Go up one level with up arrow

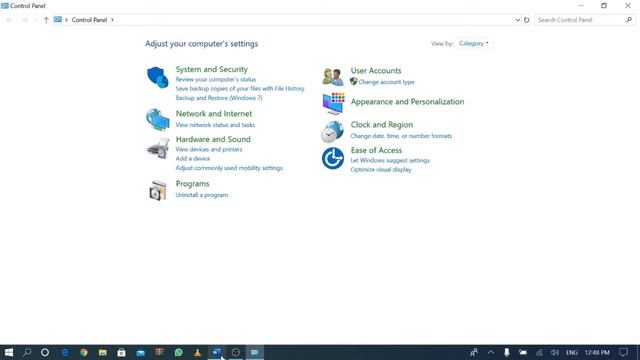tap(46, 20)
